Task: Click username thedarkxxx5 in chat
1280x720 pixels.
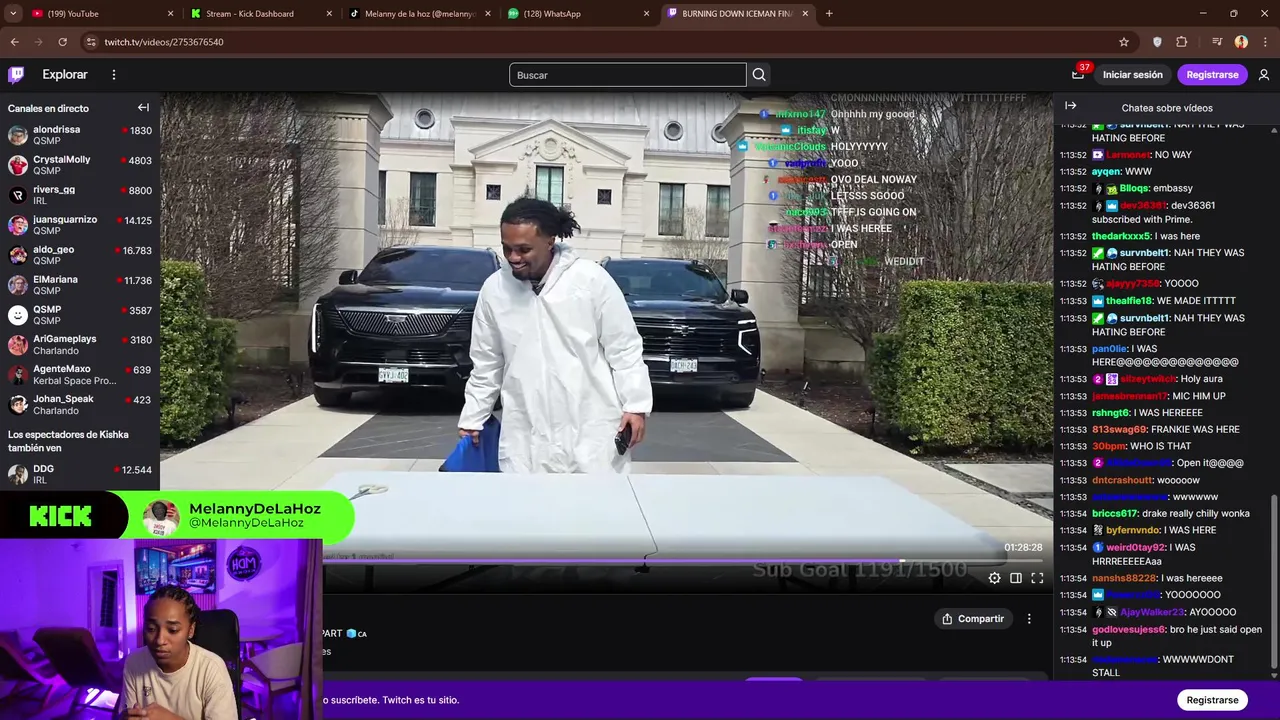Action: coord(1121,237)
